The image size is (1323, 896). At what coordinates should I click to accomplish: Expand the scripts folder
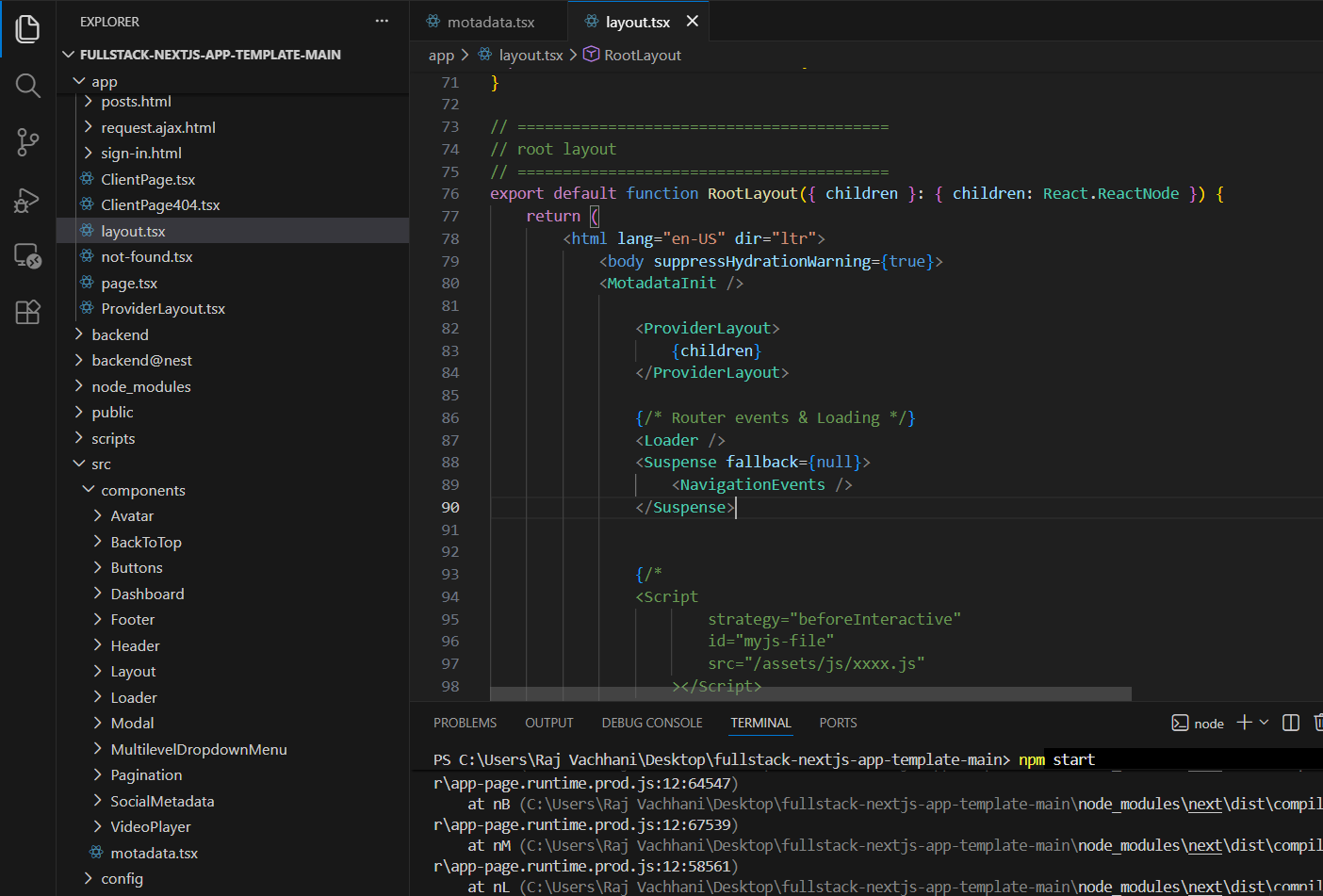(x=79, y=438)
